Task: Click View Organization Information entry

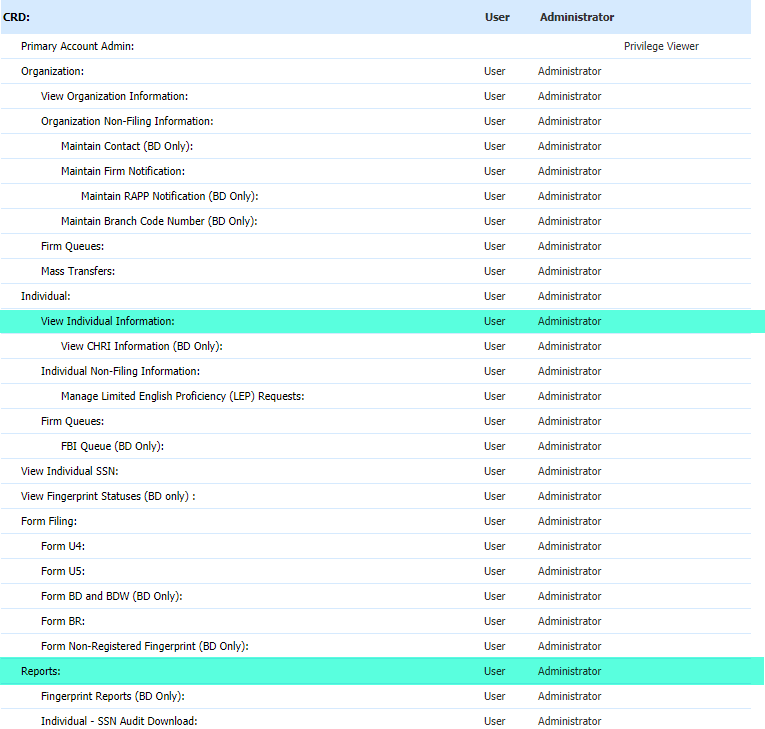Action: [x=114, y=96]
